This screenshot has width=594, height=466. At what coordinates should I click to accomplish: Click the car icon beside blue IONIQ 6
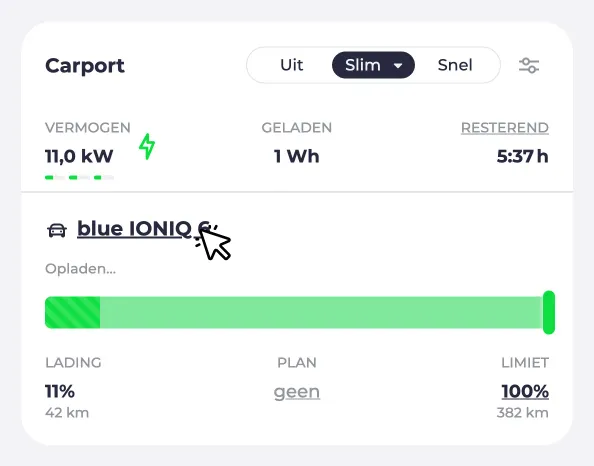(x=57, y=230)
